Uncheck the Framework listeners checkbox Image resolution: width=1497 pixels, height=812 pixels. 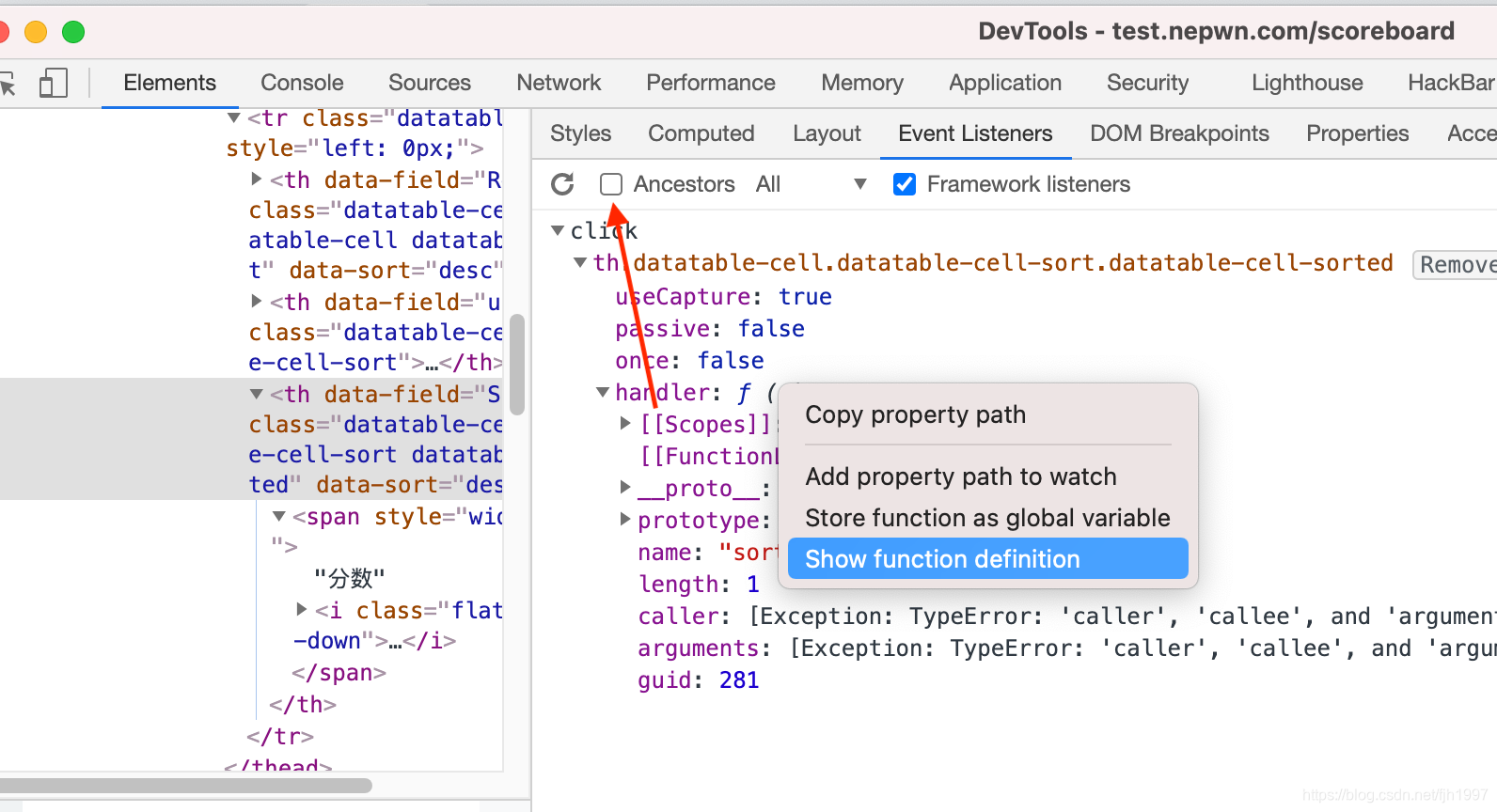click(x=905, y=184)
